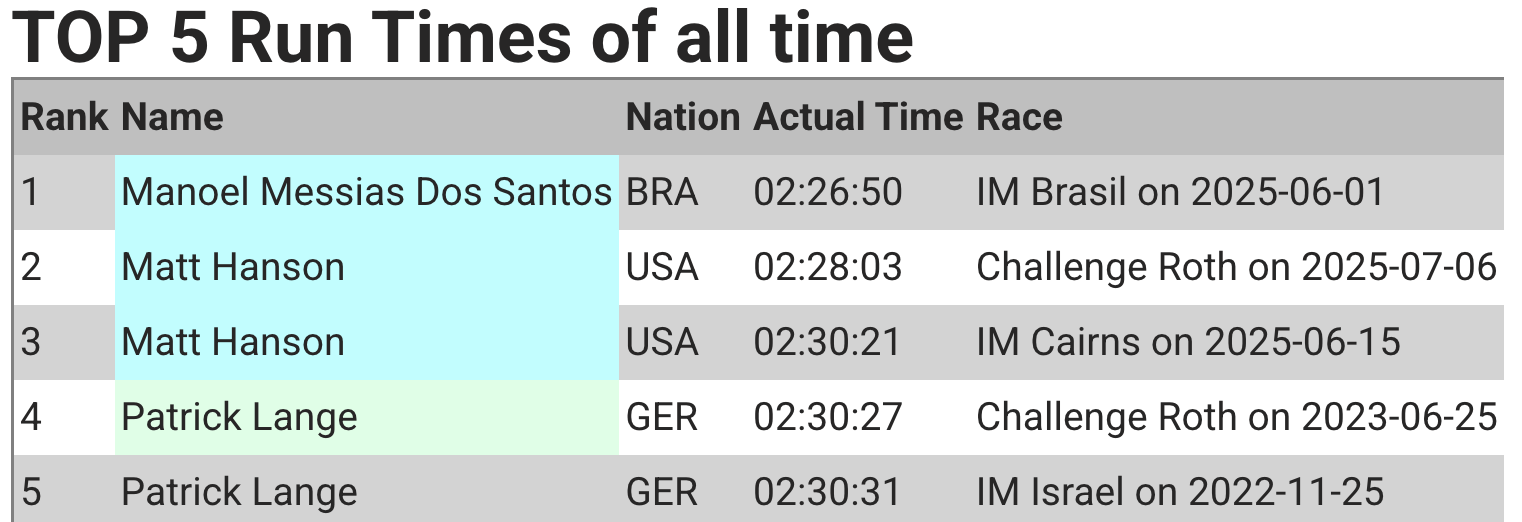1522x522 pixels.
Task: Open Challenge Roth on 2025-07-06 race
Action: point(1236,267)
